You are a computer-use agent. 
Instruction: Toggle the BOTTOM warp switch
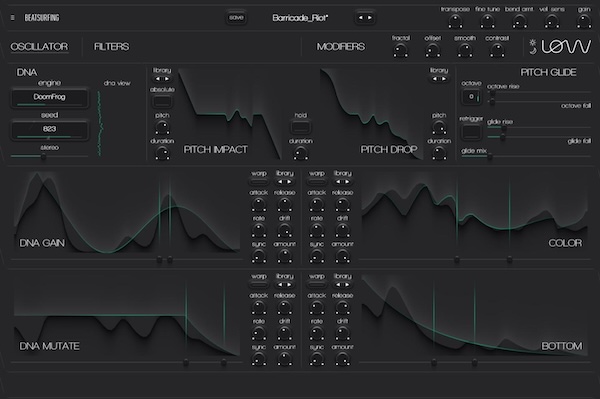point(316,285)
